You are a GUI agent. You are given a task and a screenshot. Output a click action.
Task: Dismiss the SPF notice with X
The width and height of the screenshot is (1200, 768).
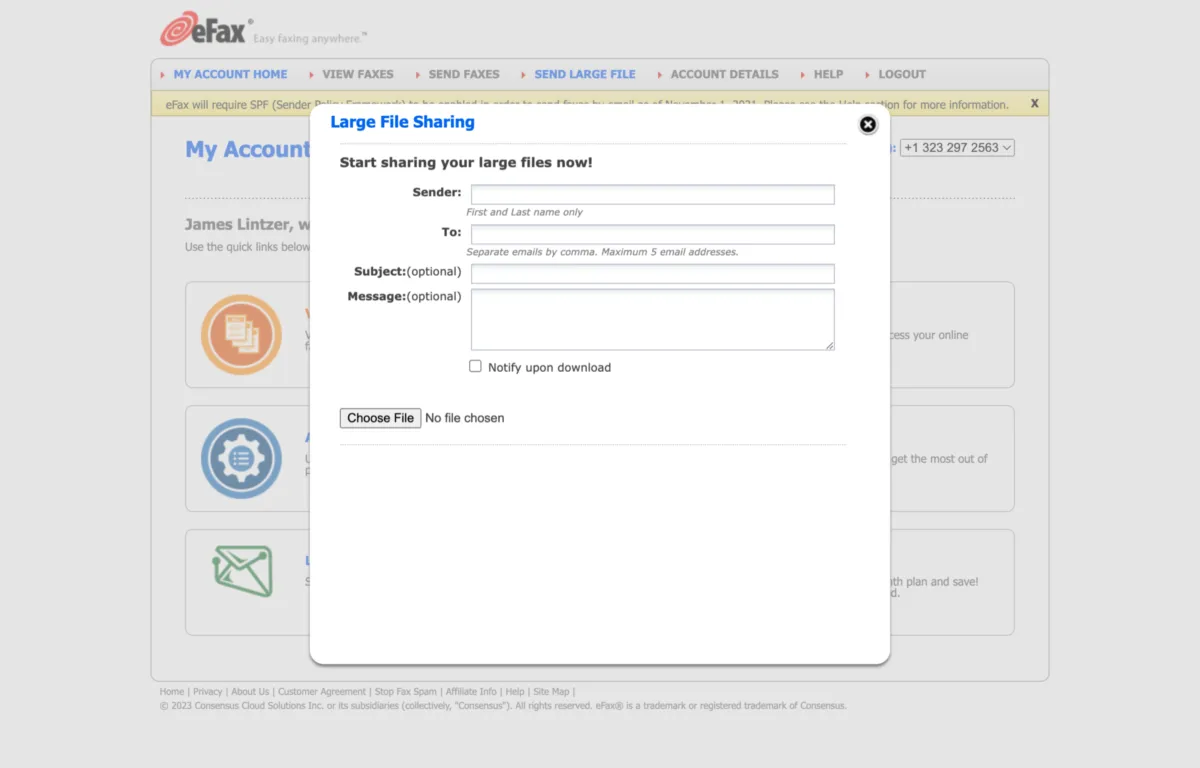click(x=1035, y=103)
